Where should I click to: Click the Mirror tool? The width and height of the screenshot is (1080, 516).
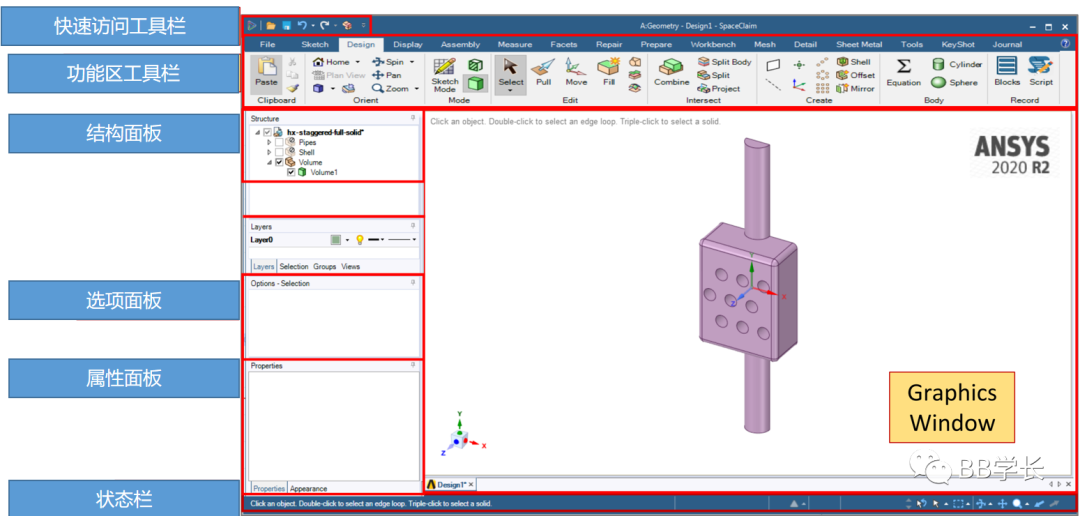click(855, 88)
